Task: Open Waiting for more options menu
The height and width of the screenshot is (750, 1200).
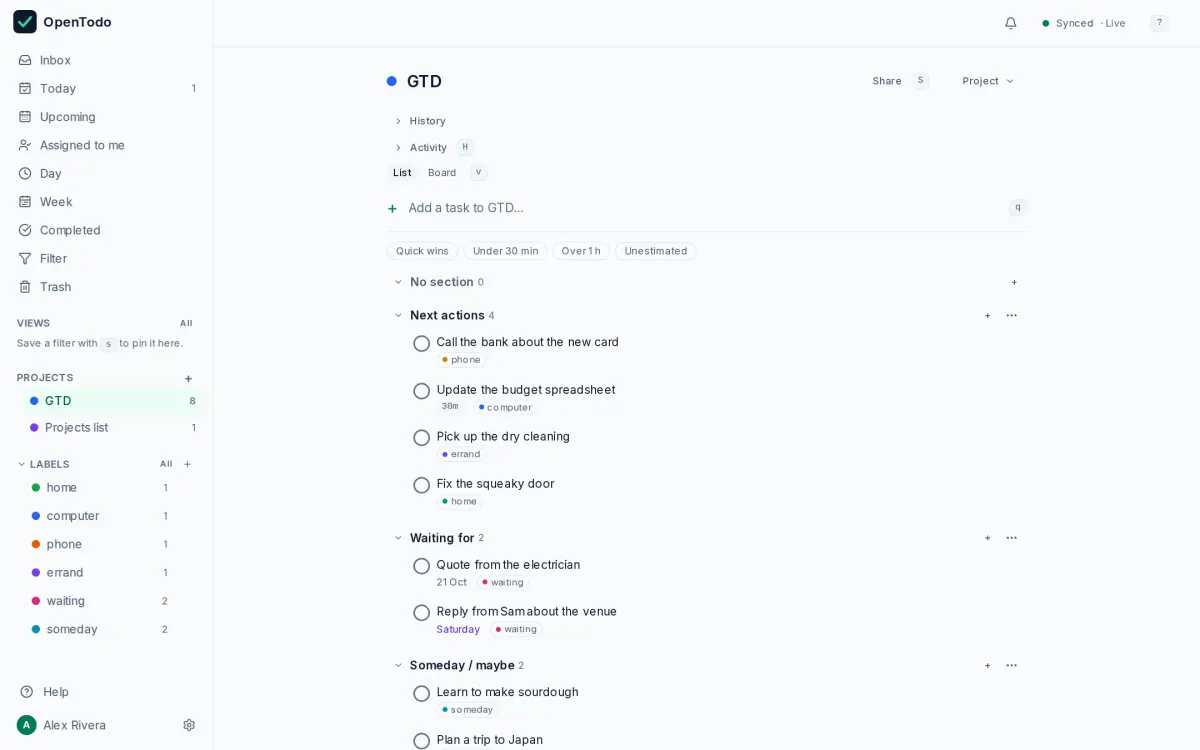Action: tap(1012, 538)
